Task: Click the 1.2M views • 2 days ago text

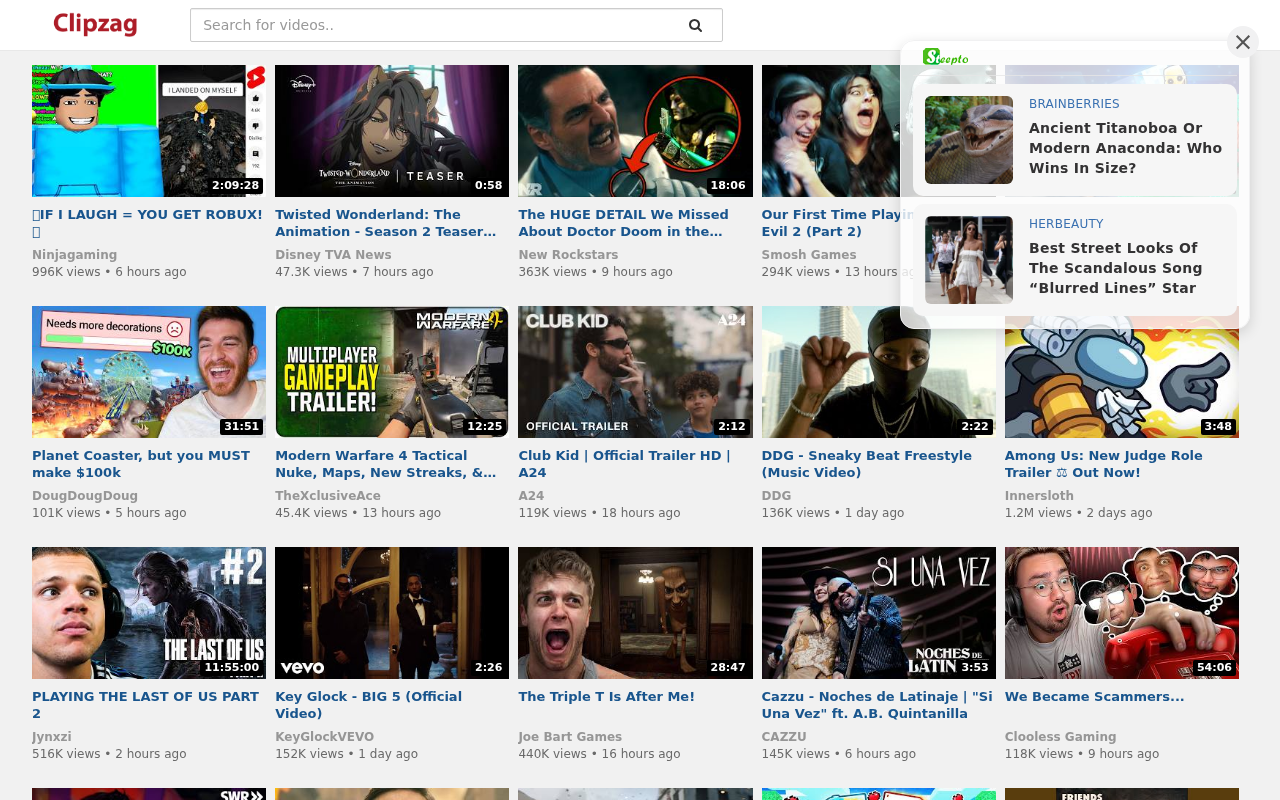Action: point(1078,513)
